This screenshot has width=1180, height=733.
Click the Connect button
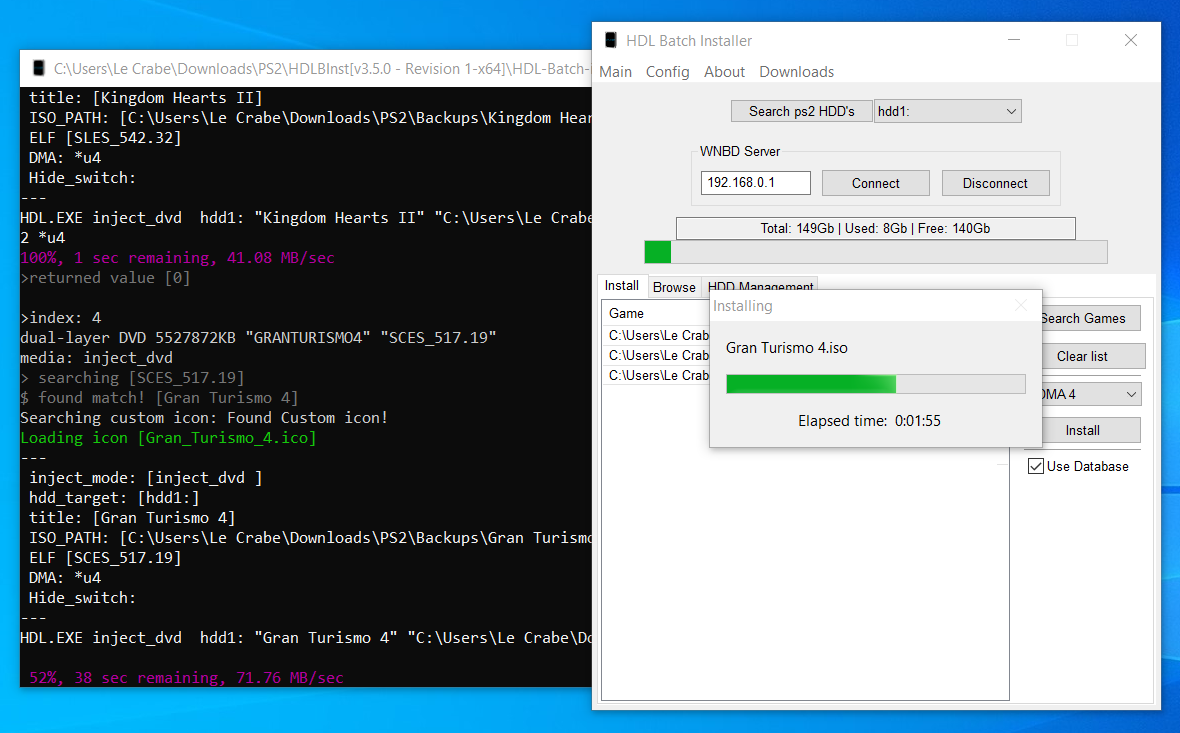coord(875,183)
